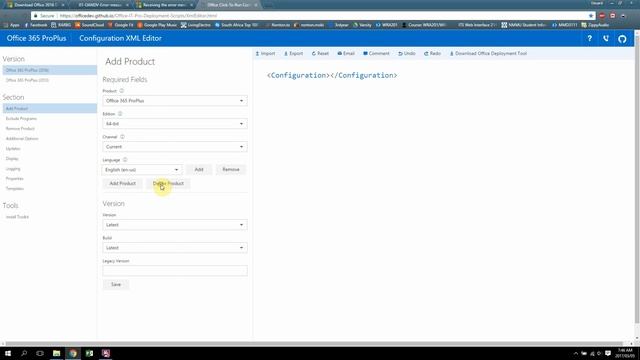Click the Remove language button
Viewport: 640px width, 360px height.
point(231,169)
